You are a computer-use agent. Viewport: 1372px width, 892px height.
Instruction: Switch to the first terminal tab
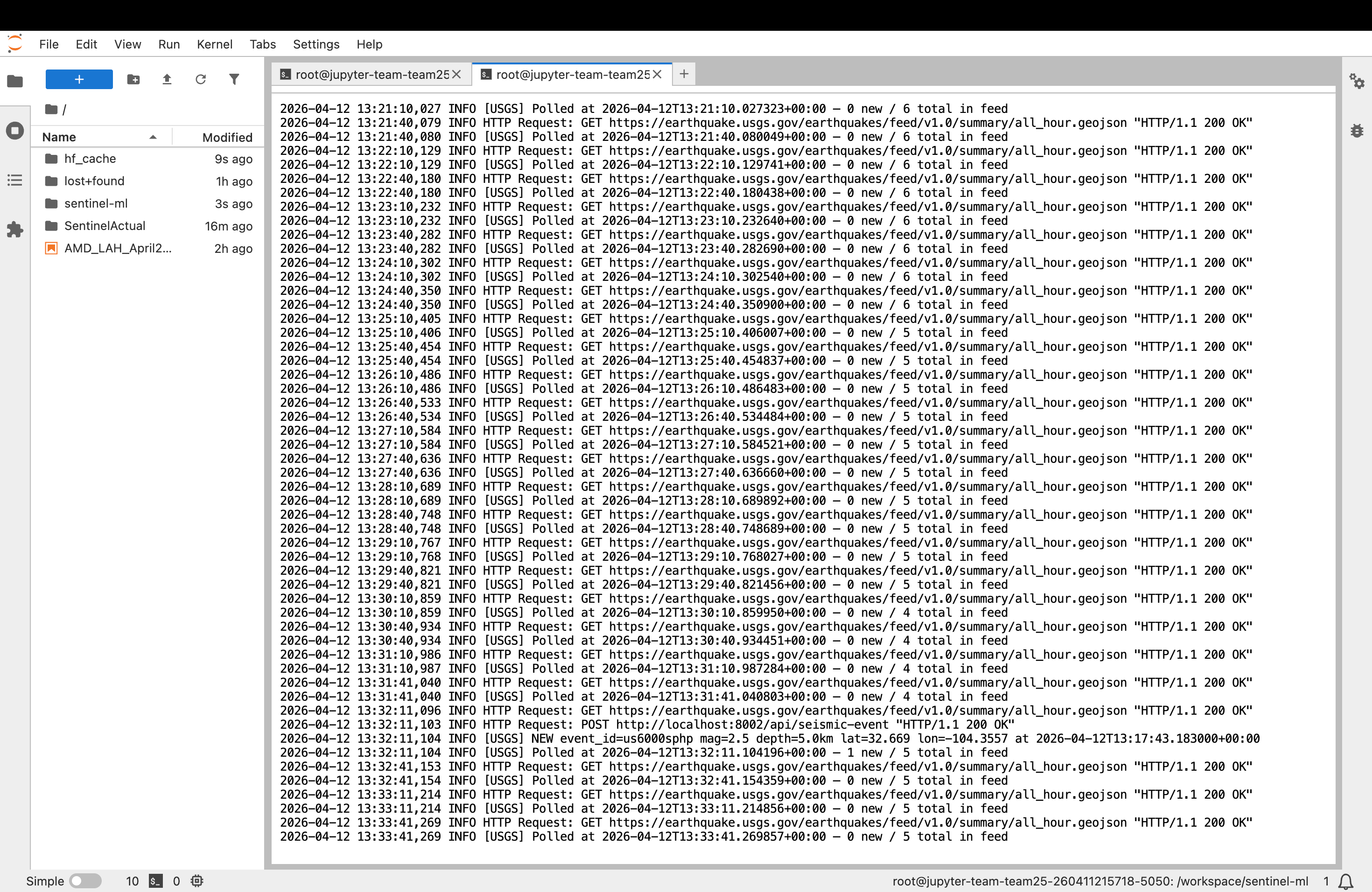coord(371,74)
